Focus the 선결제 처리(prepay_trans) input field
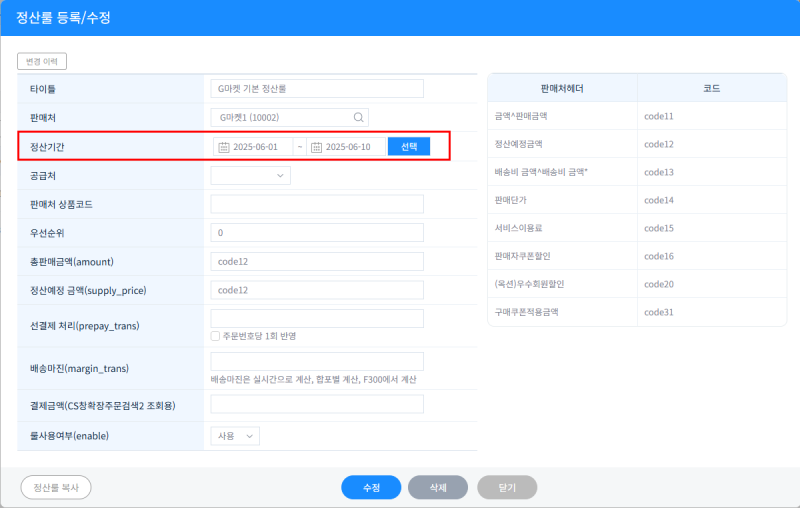 pyautogui.click(x=317, y=318)
